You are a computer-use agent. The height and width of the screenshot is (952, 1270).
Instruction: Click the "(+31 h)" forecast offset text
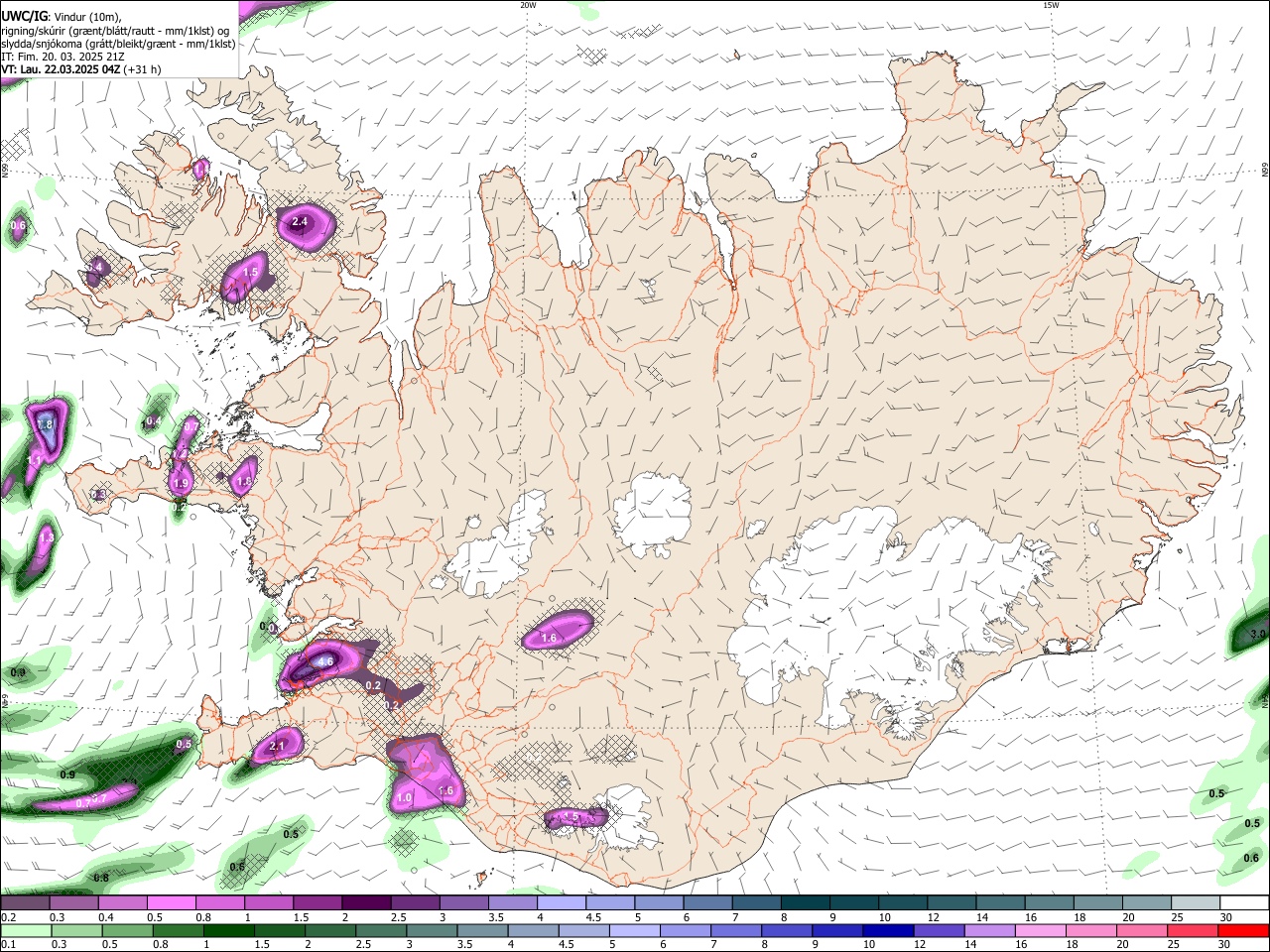(x=143, y=69)
